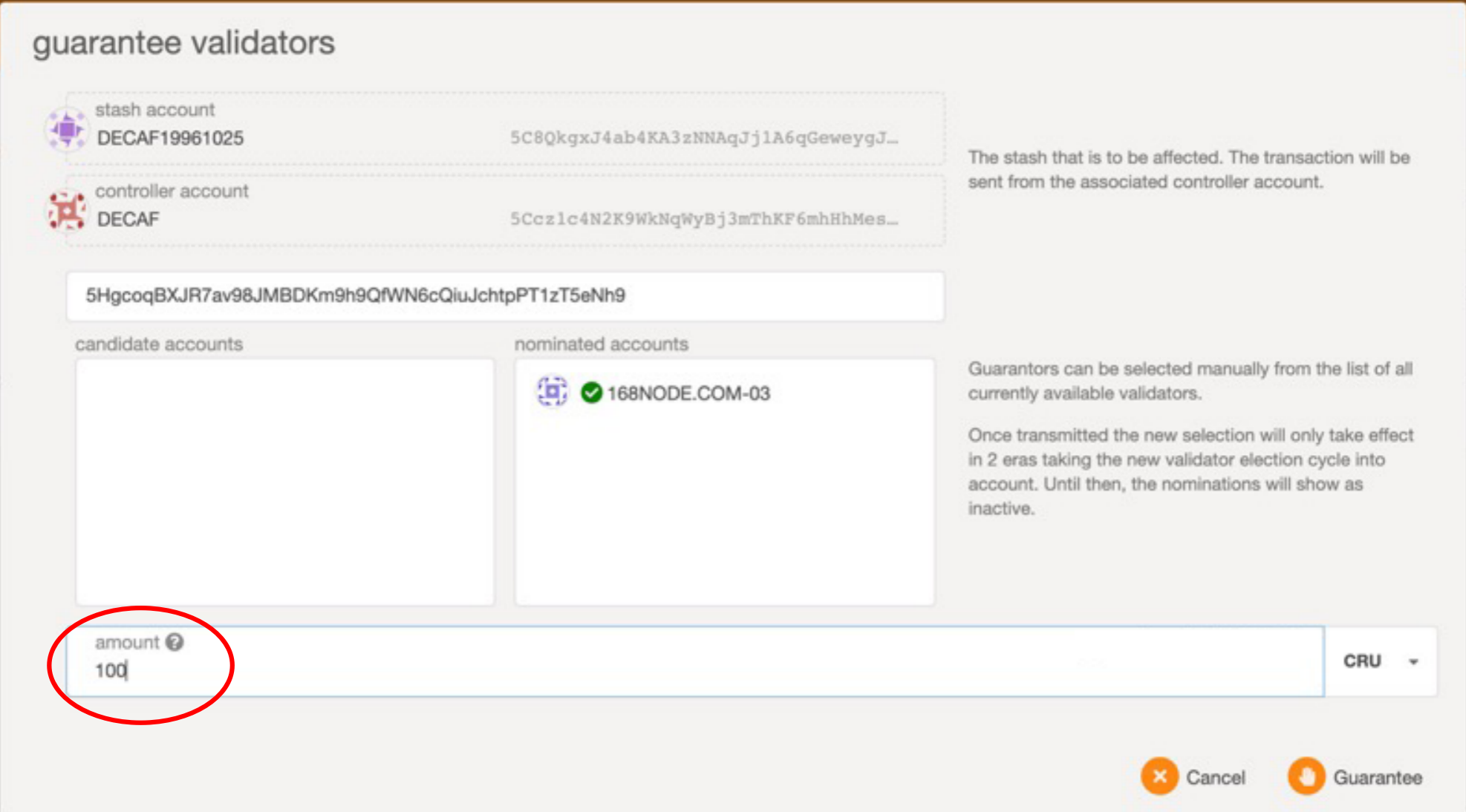Open the CRU unit dropdown

pyautogui.click(x=1362, y=661)
